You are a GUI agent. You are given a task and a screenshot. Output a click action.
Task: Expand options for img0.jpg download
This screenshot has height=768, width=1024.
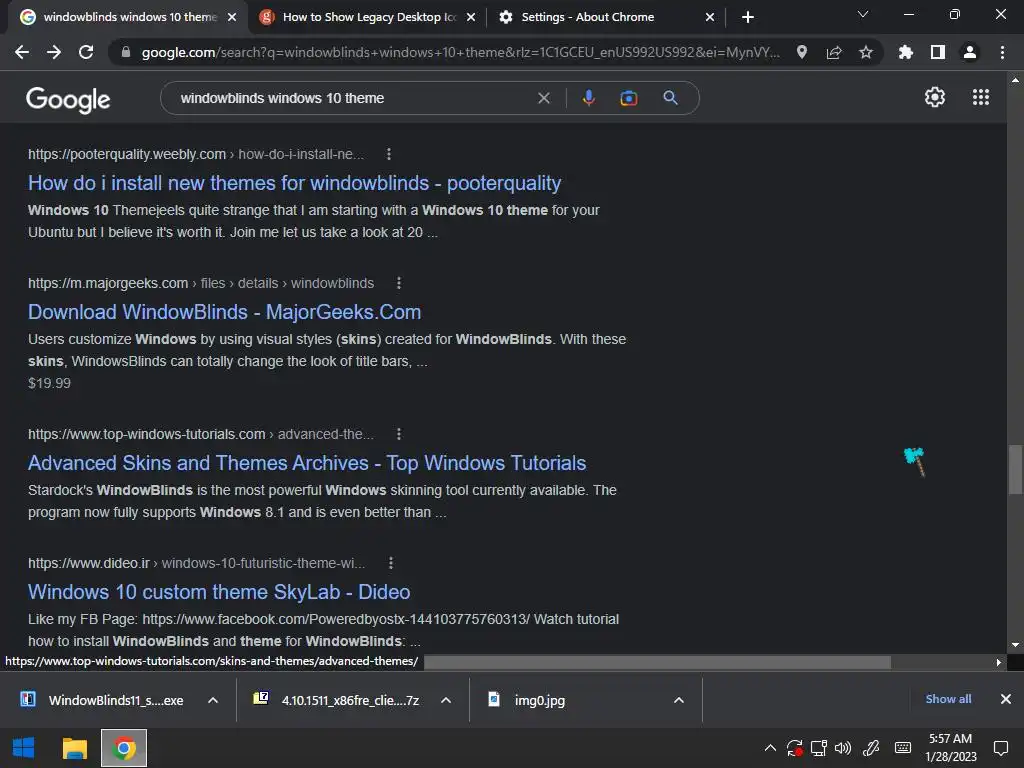point(679,700)
